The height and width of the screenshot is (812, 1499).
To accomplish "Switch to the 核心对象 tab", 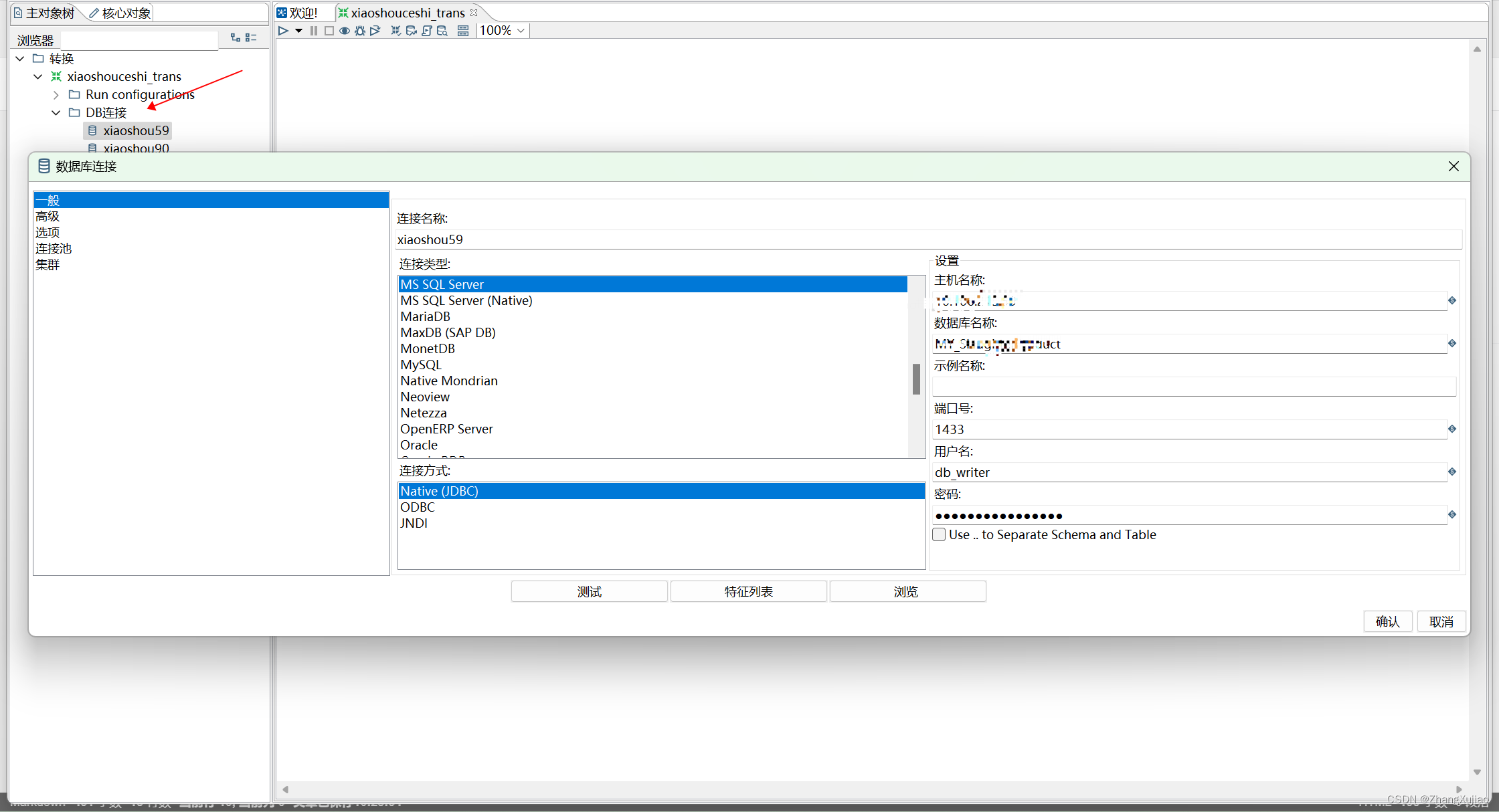I will (120, 13).
